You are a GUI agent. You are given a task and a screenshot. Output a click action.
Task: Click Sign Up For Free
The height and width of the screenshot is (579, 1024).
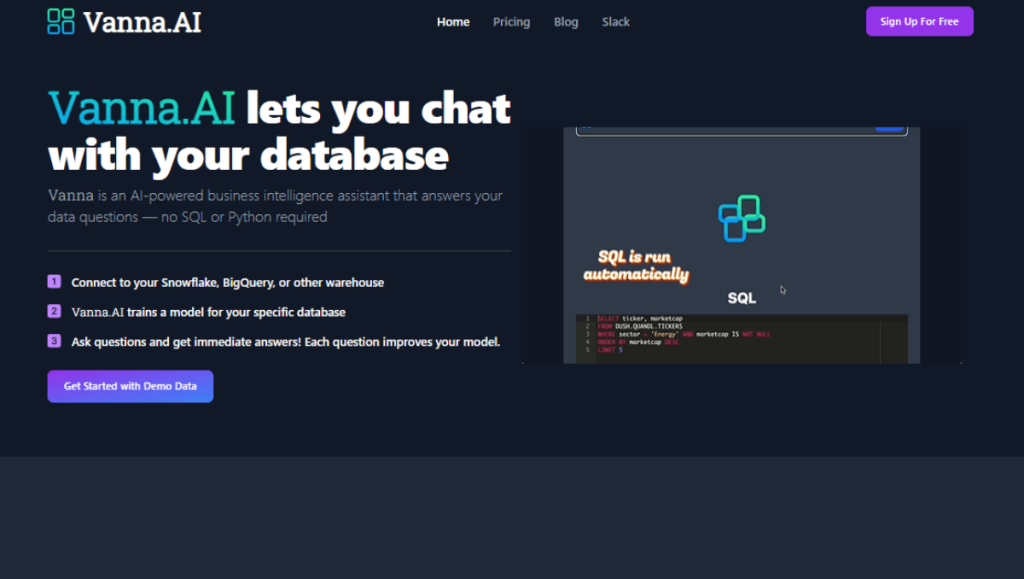(x=918, y=20)
